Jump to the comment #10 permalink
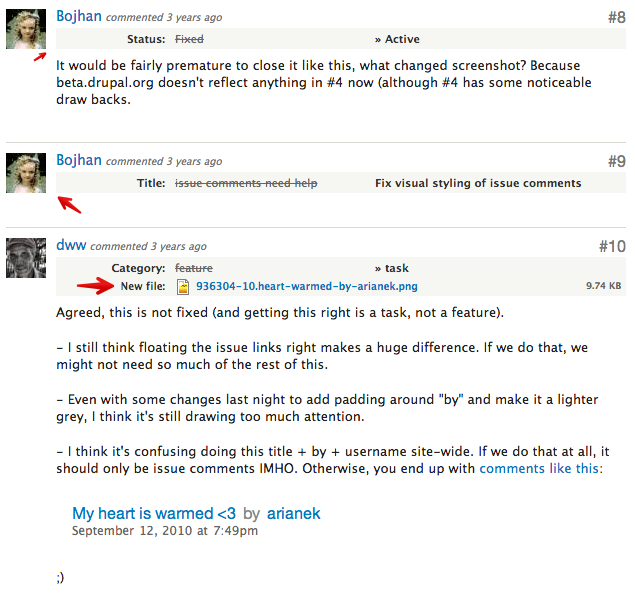Image resolution: width=635 pixels, height=595 pixels. click(611, 246)
